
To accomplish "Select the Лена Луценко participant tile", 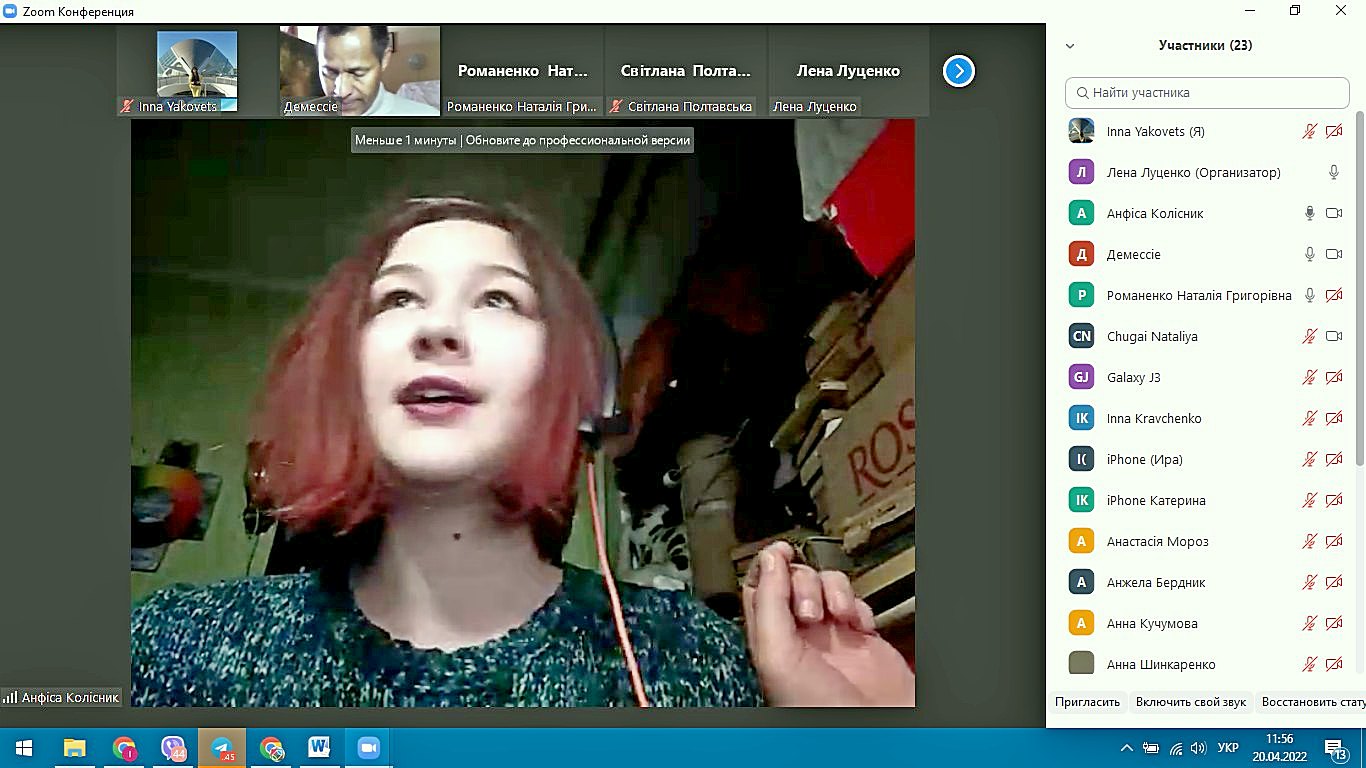I will (848, 71).
